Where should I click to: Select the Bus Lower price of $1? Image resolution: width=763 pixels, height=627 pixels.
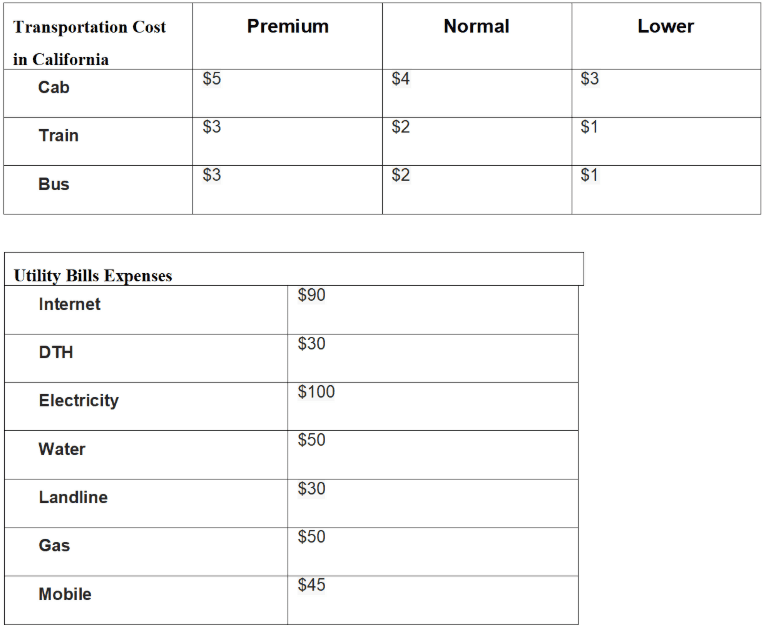[x=590, y=175]
